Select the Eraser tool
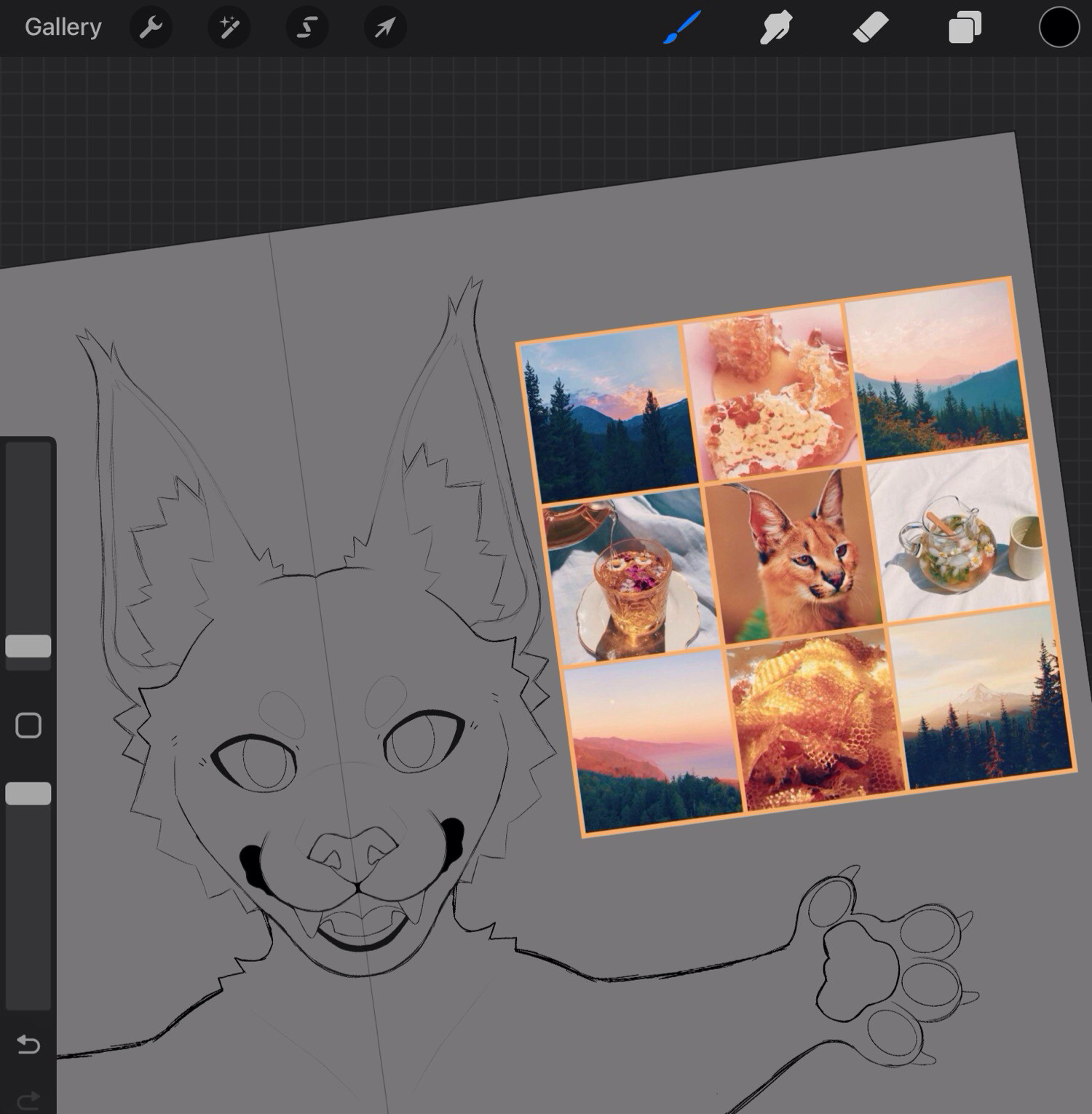Viewport: 1092px width, 1114px height. click(x=871, y=28)
